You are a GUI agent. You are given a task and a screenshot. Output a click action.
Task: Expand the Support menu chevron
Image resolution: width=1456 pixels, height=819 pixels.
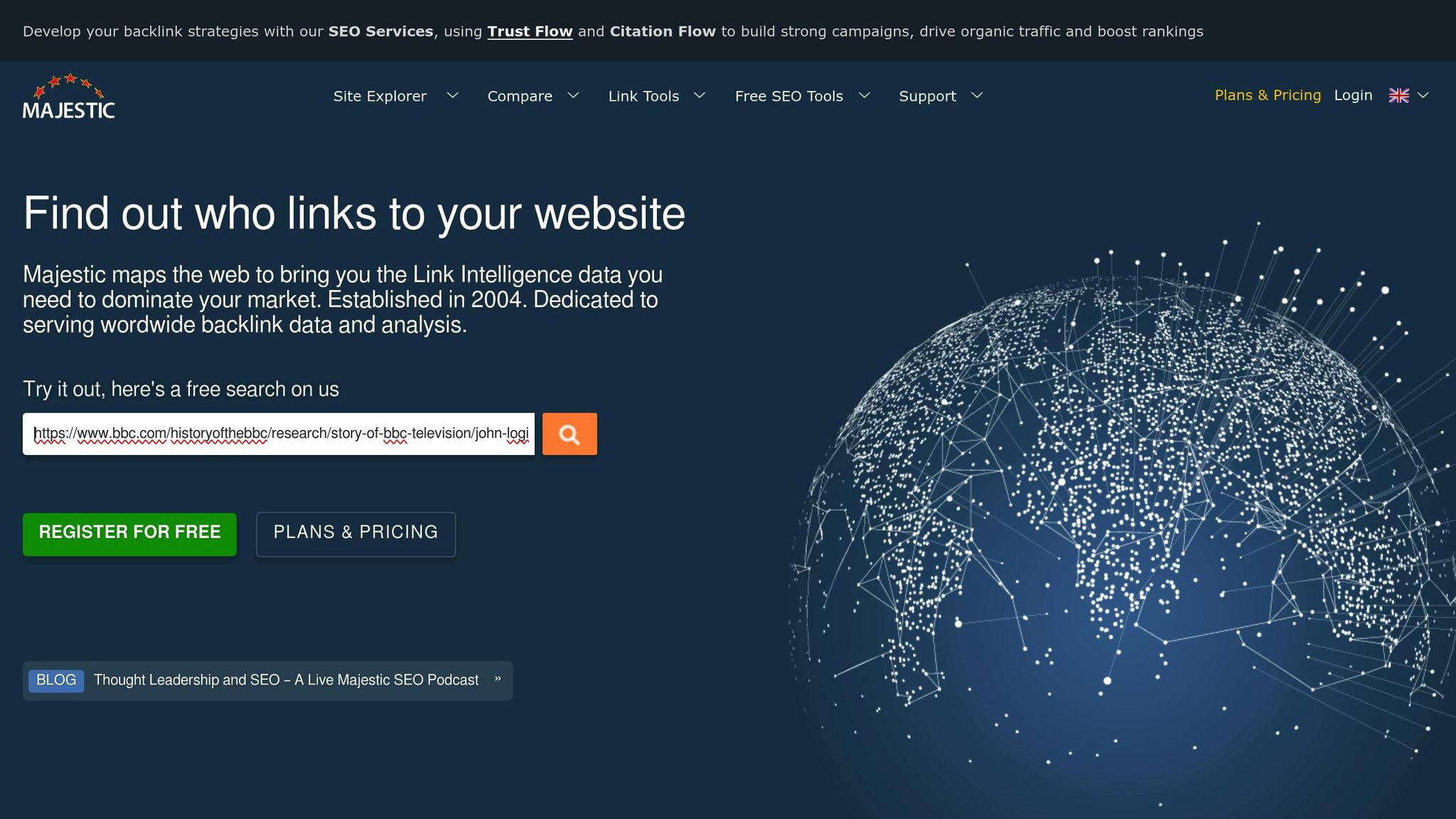tap(977, 95)
